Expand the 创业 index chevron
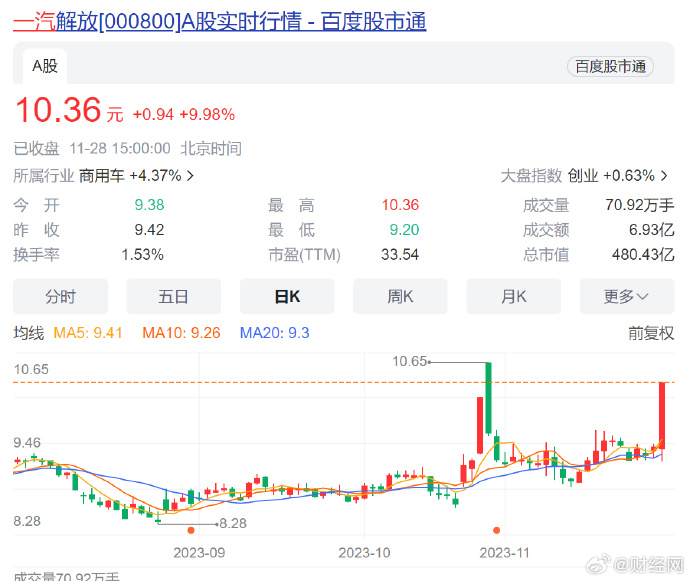 click(x=664, y=176)
